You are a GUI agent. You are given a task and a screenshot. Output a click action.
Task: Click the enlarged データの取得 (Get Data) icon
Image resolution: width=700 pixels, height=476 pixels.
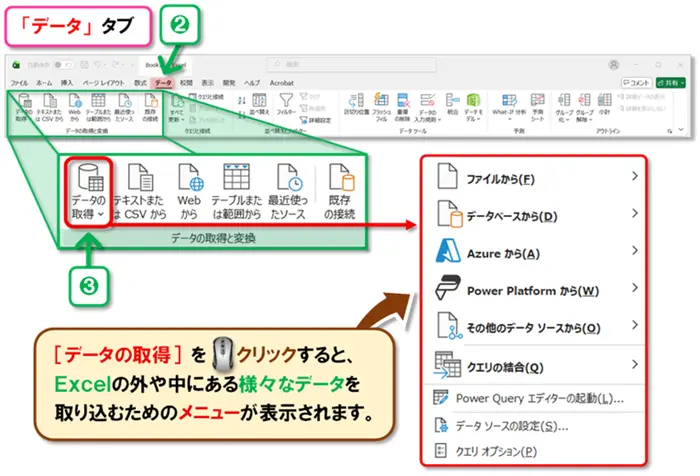coord(91,177)
